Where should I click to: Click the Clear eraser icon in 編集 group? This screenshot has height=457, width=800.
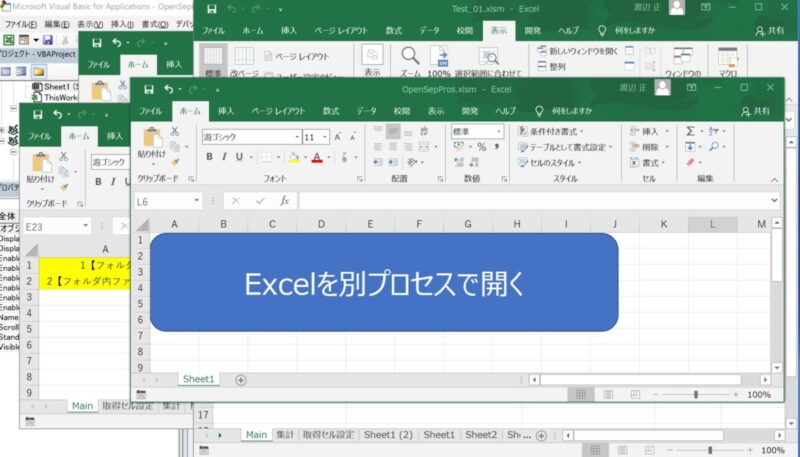690,162
